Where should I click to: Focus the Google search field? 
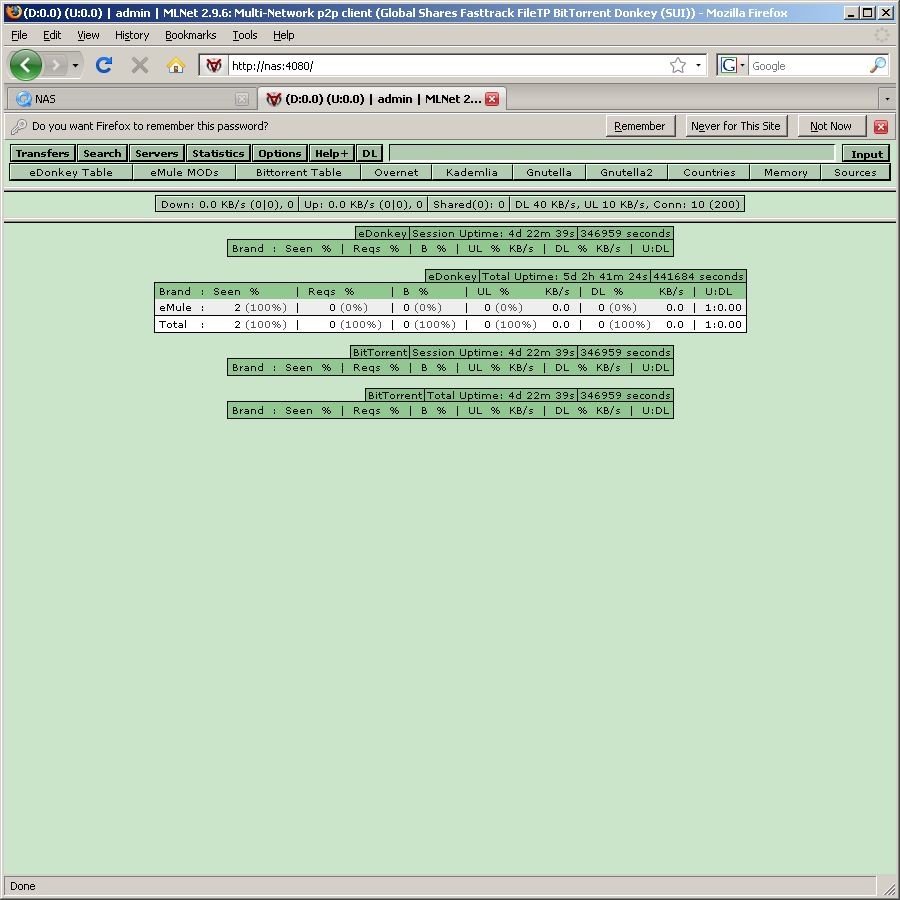(x=808, y=66)
